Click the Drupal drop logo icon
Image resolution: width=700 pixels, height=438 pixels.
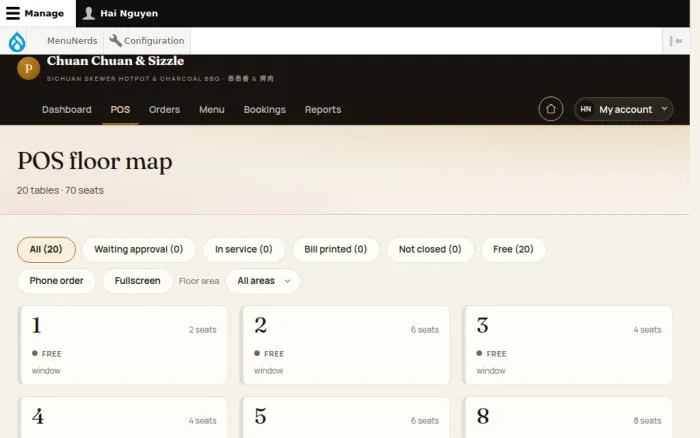coord(17,42)
